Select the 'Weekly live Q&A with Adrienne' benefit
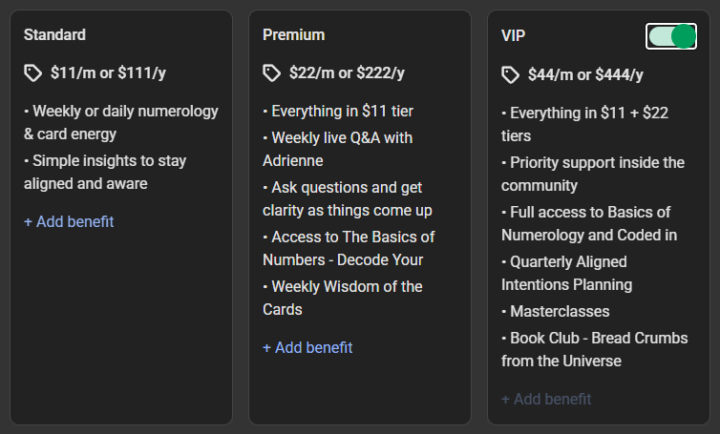 click(x=340, y=148)
